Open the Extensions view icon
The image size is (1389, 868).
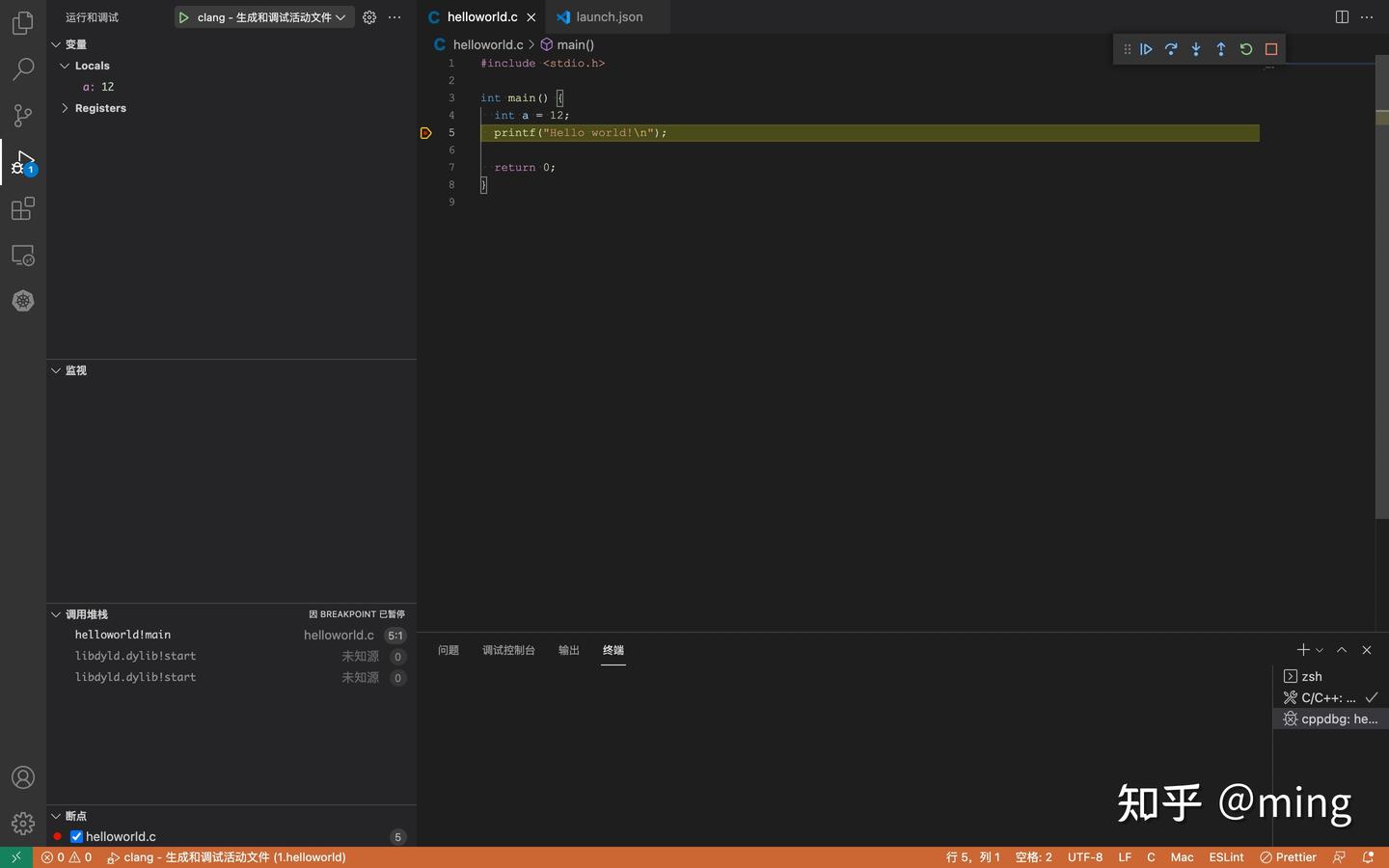[23, 208]
